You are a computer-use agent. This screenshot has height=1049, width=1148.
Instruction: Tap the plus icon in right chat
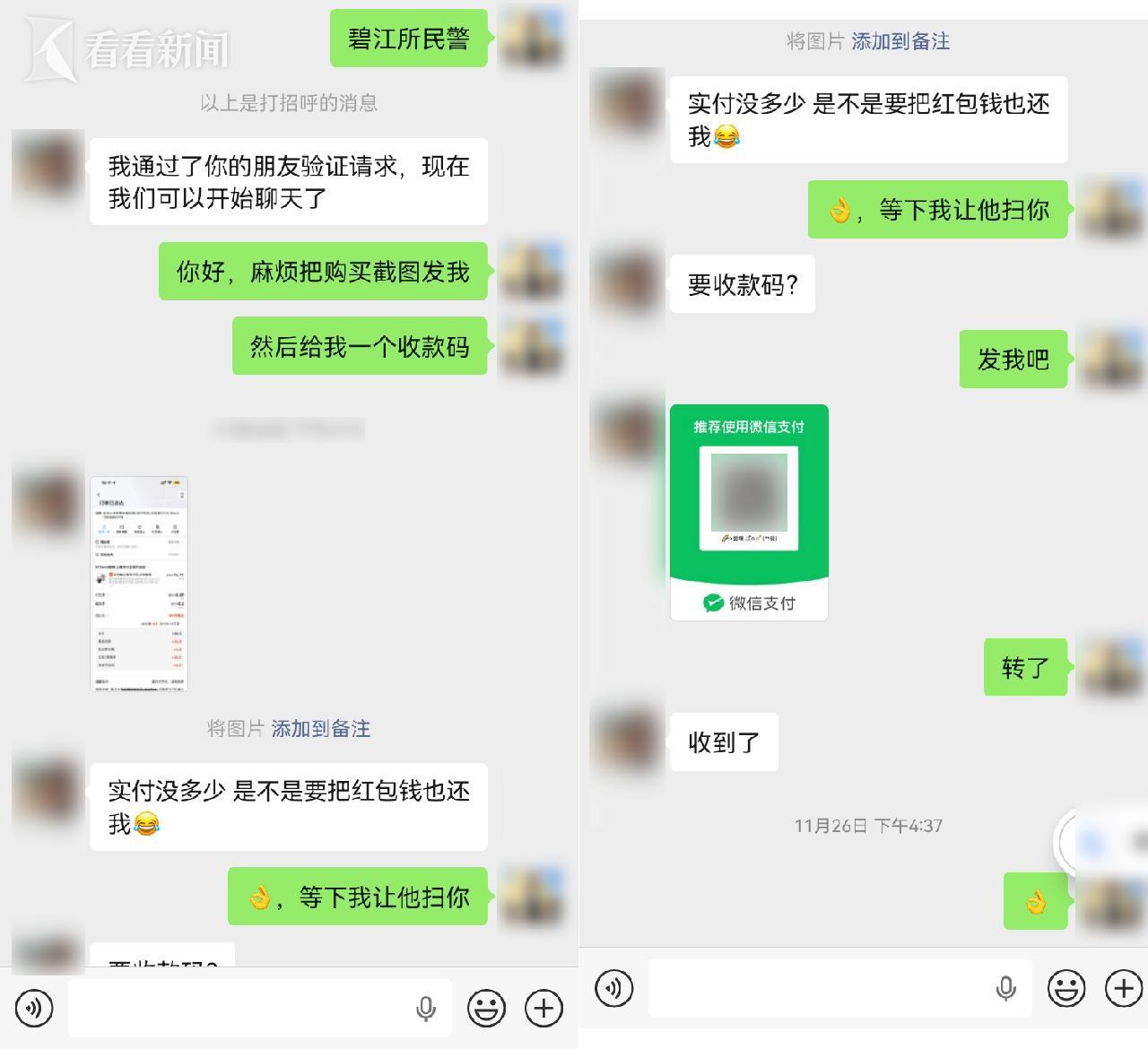coord(1124,988)
